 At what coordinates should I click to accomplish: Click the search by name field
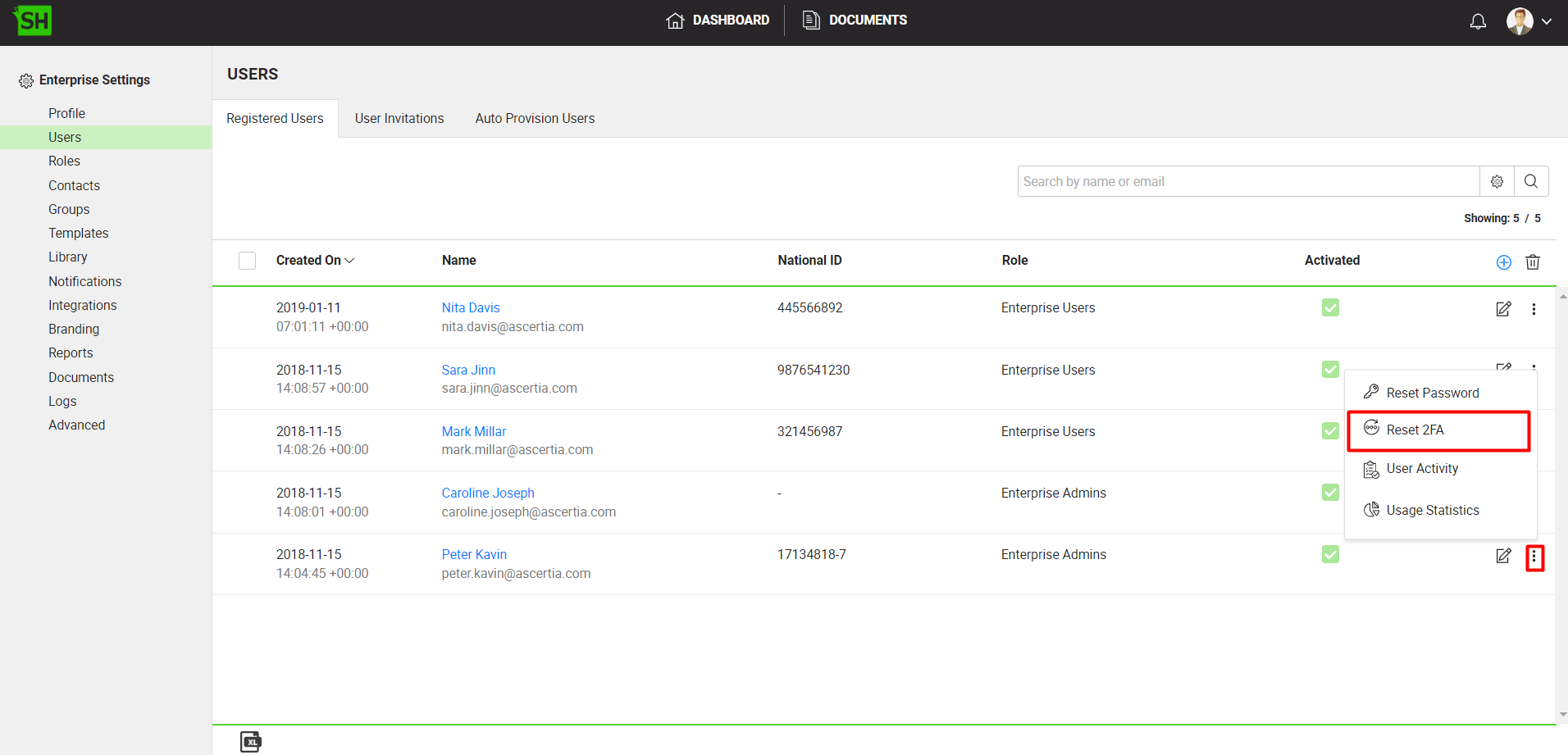click(1247, 181)
